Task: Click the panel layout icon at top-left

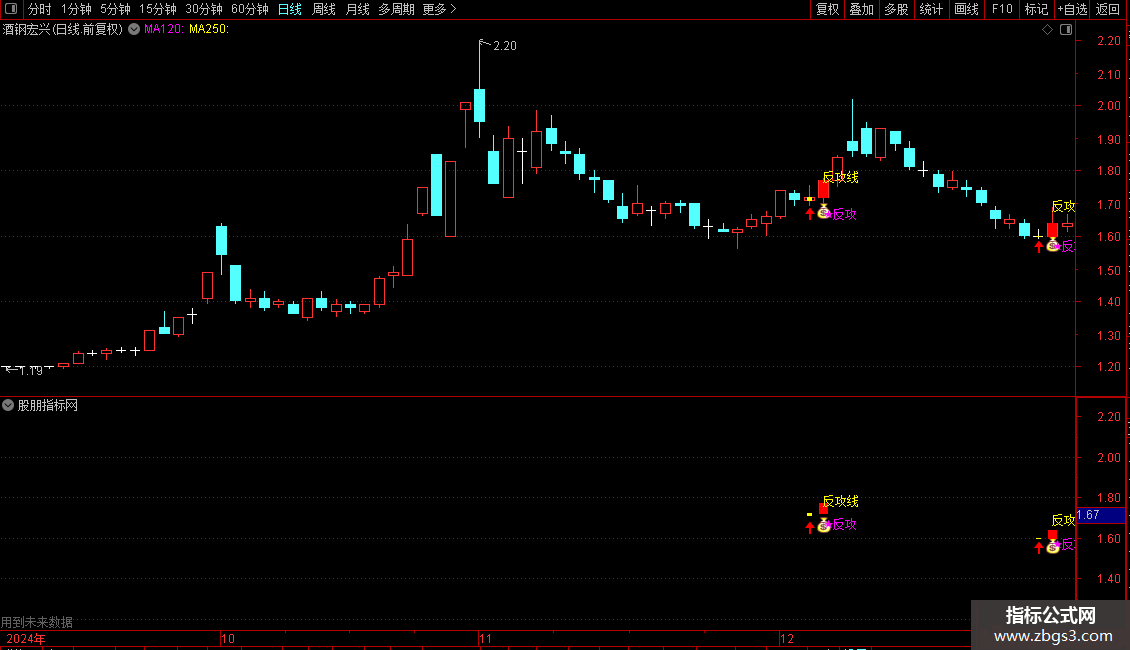Action: [11, 9]
